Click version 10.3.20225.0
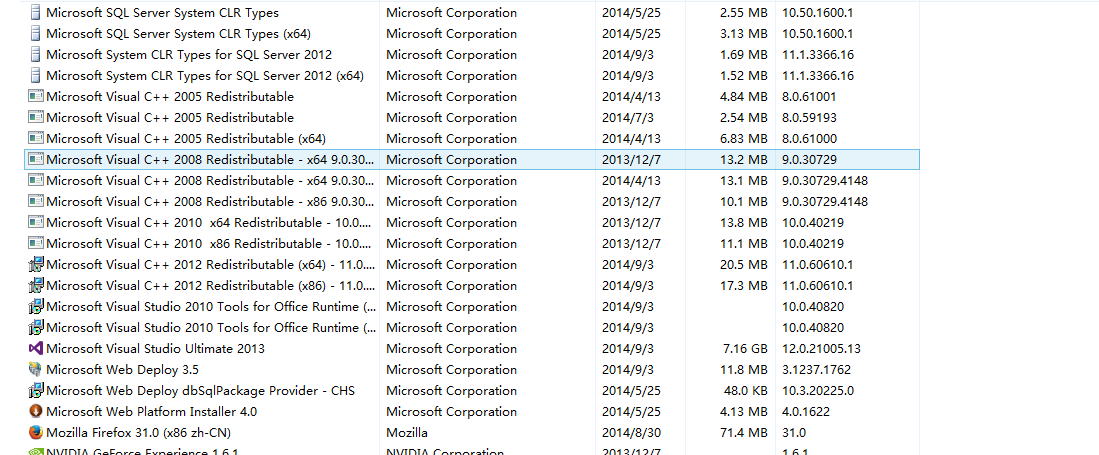Screen dimensions: 1099x455 point(818,391)
